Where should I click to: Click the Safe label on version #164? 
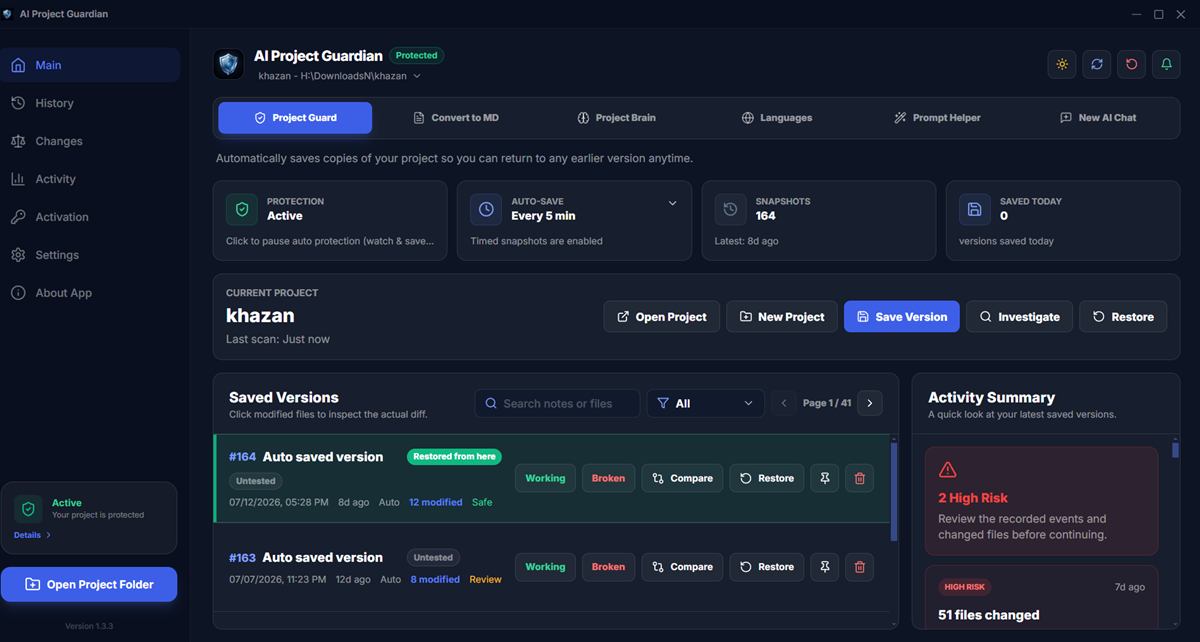[482, 502]
